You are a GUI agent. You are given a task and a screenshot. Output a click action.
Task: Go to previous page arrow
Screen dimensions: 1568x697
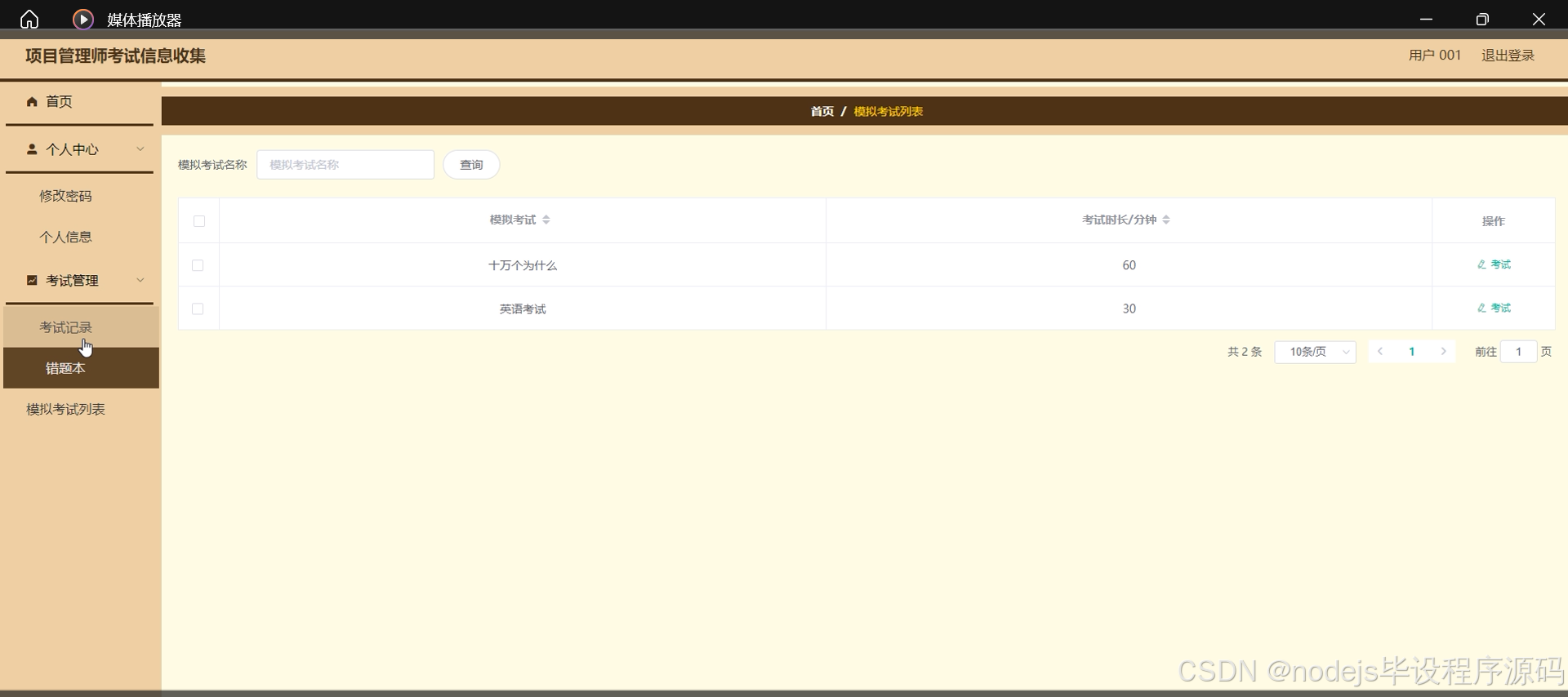[x=1380, y=352]
